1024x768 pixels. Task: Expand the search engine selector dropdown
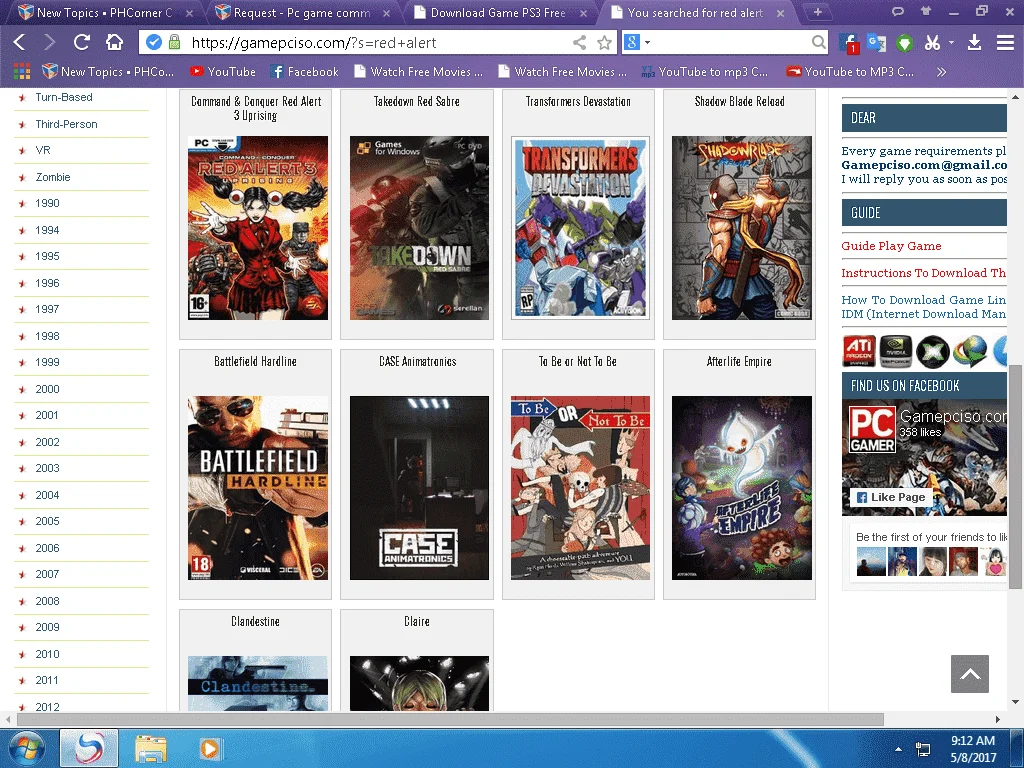tap(647, 42)
